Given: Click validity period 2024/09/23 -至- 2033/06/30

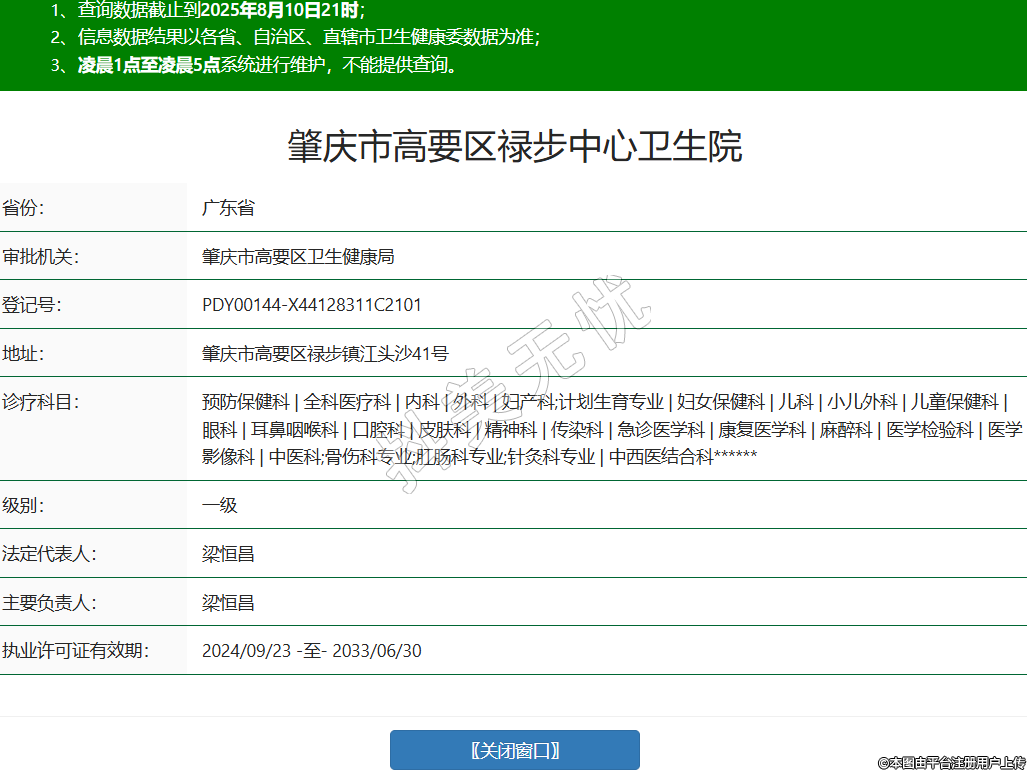Looking at the screenshot, I should [311, 651].
